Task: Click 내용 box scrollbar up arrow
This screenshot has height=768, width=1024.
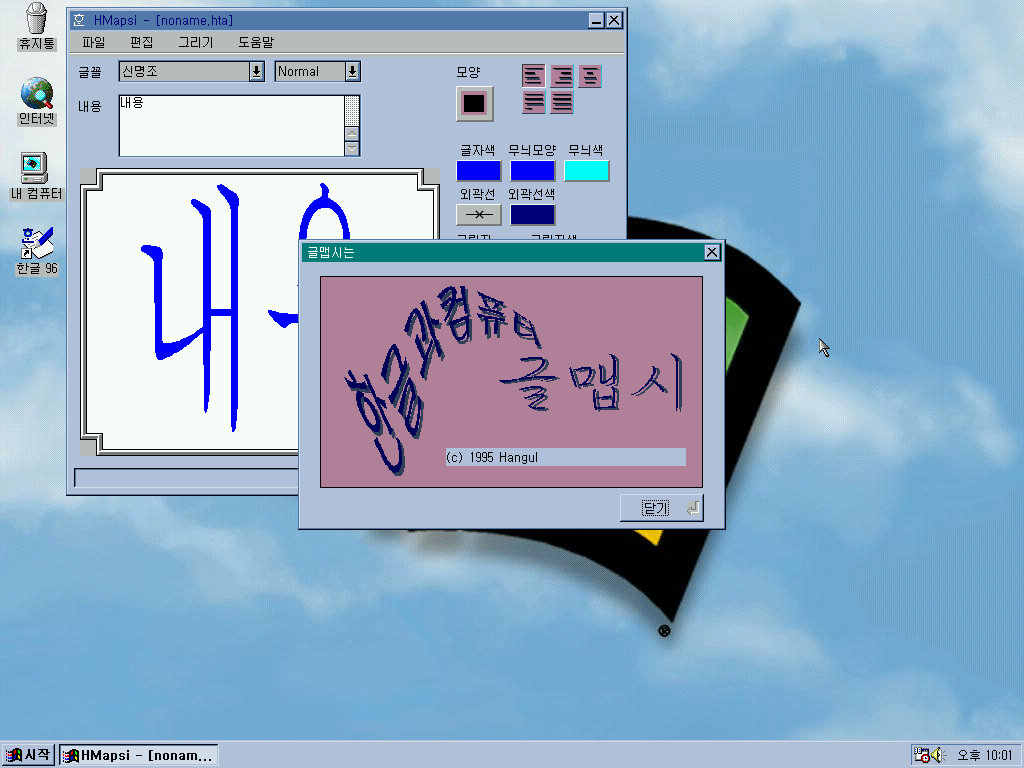Action: [x=352, y=134]
